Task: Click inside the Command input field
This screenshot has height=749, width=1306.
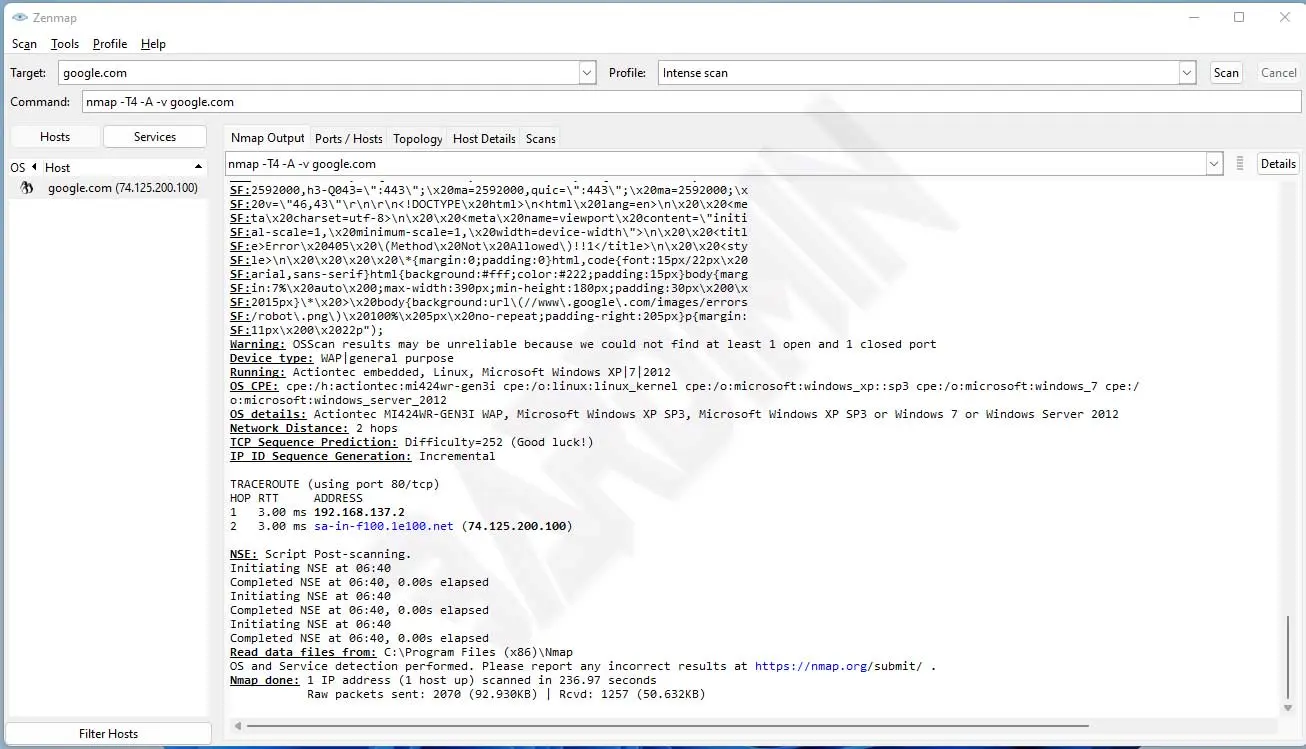Action: [690, 102]
